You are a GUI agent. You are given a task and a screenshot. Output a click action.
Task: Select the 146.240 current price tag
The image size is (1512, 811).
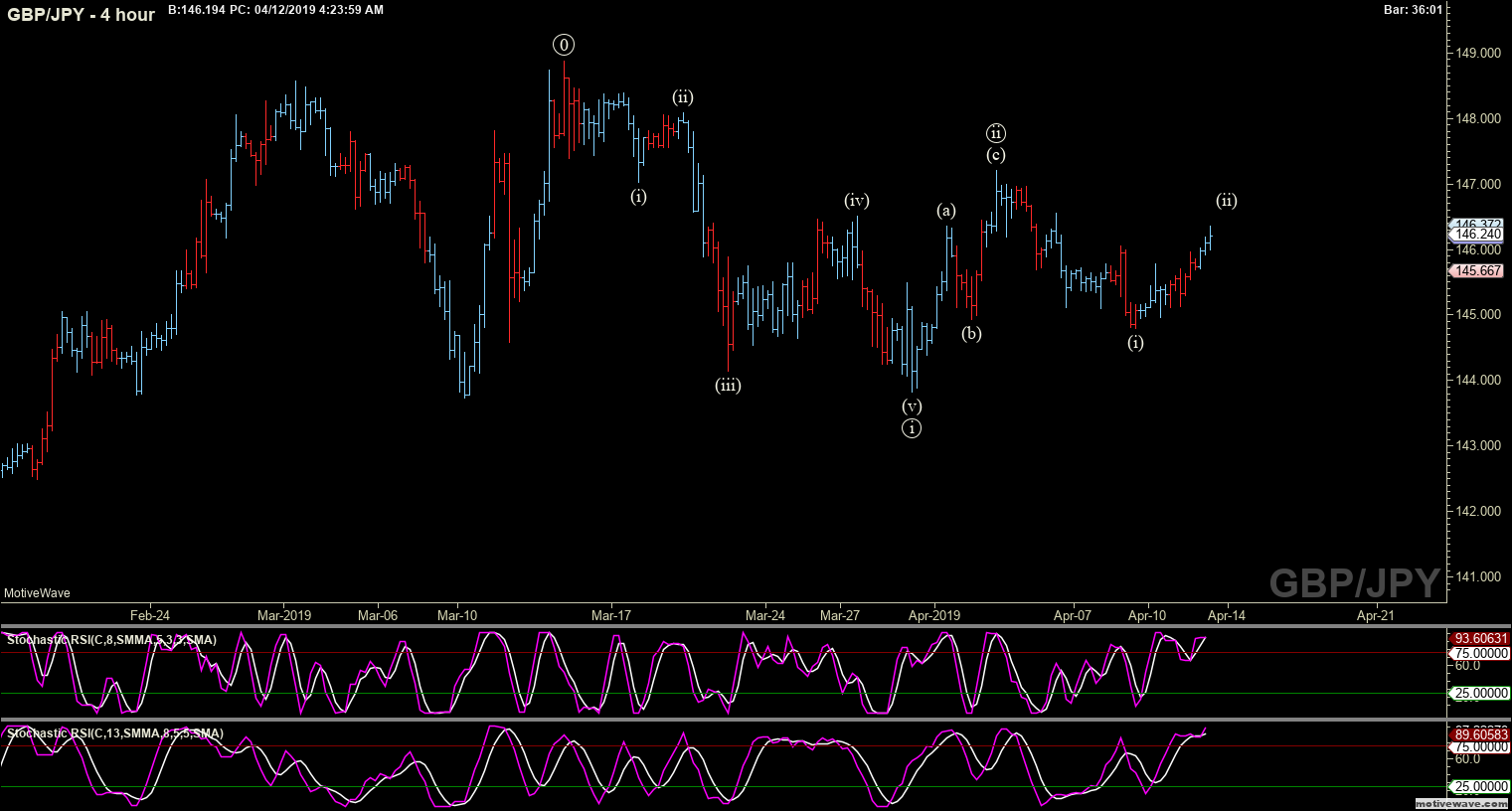point(1478,235)
